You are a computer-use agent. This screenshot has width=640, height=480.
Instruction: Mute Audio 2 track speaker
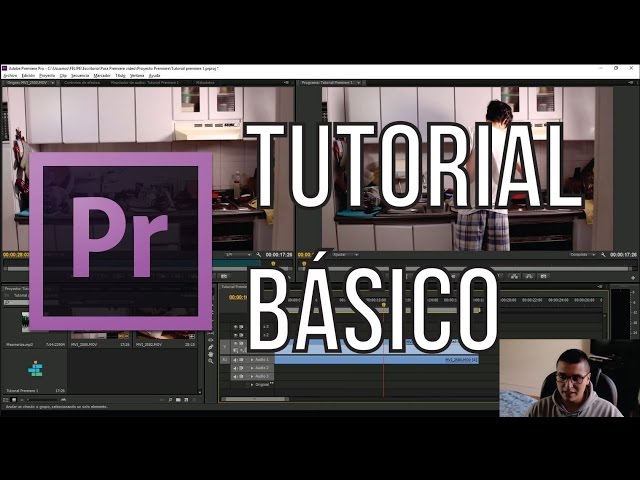click(x=236, y=368)
